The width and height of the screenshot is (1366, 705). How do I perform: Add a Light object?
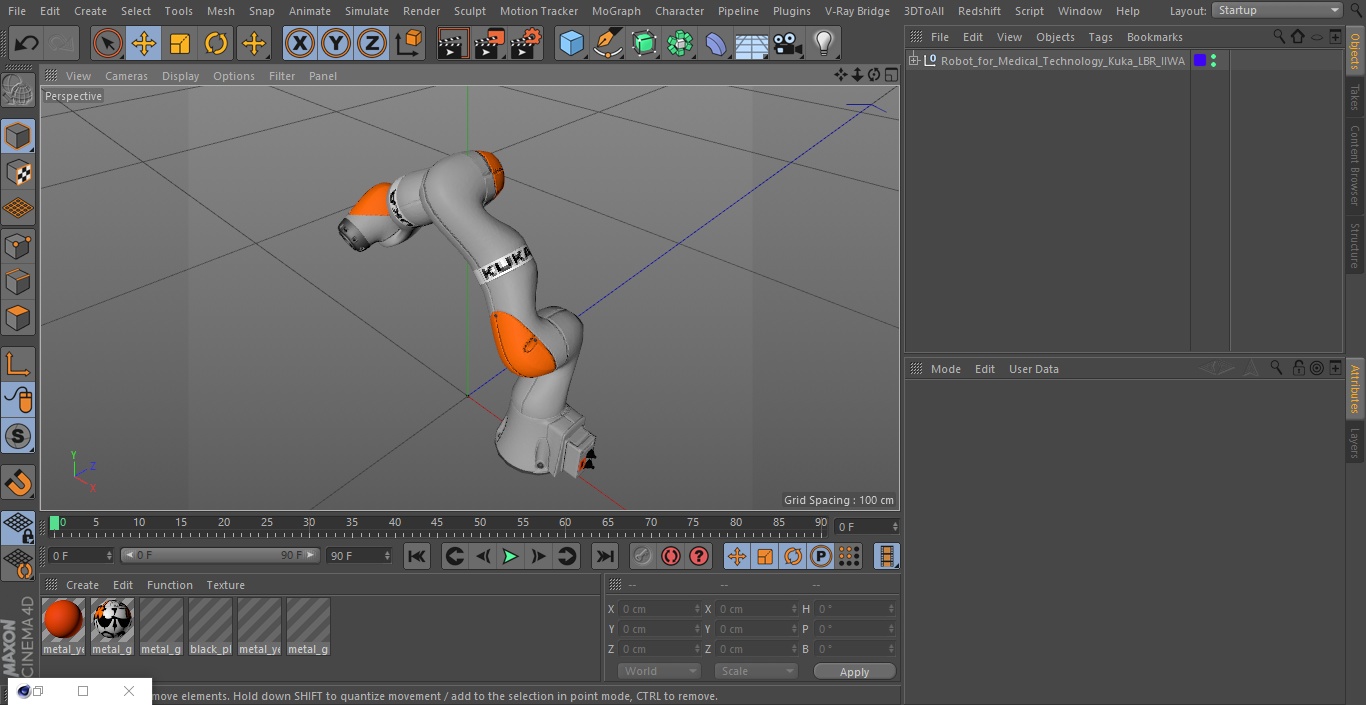coord(824,43)
